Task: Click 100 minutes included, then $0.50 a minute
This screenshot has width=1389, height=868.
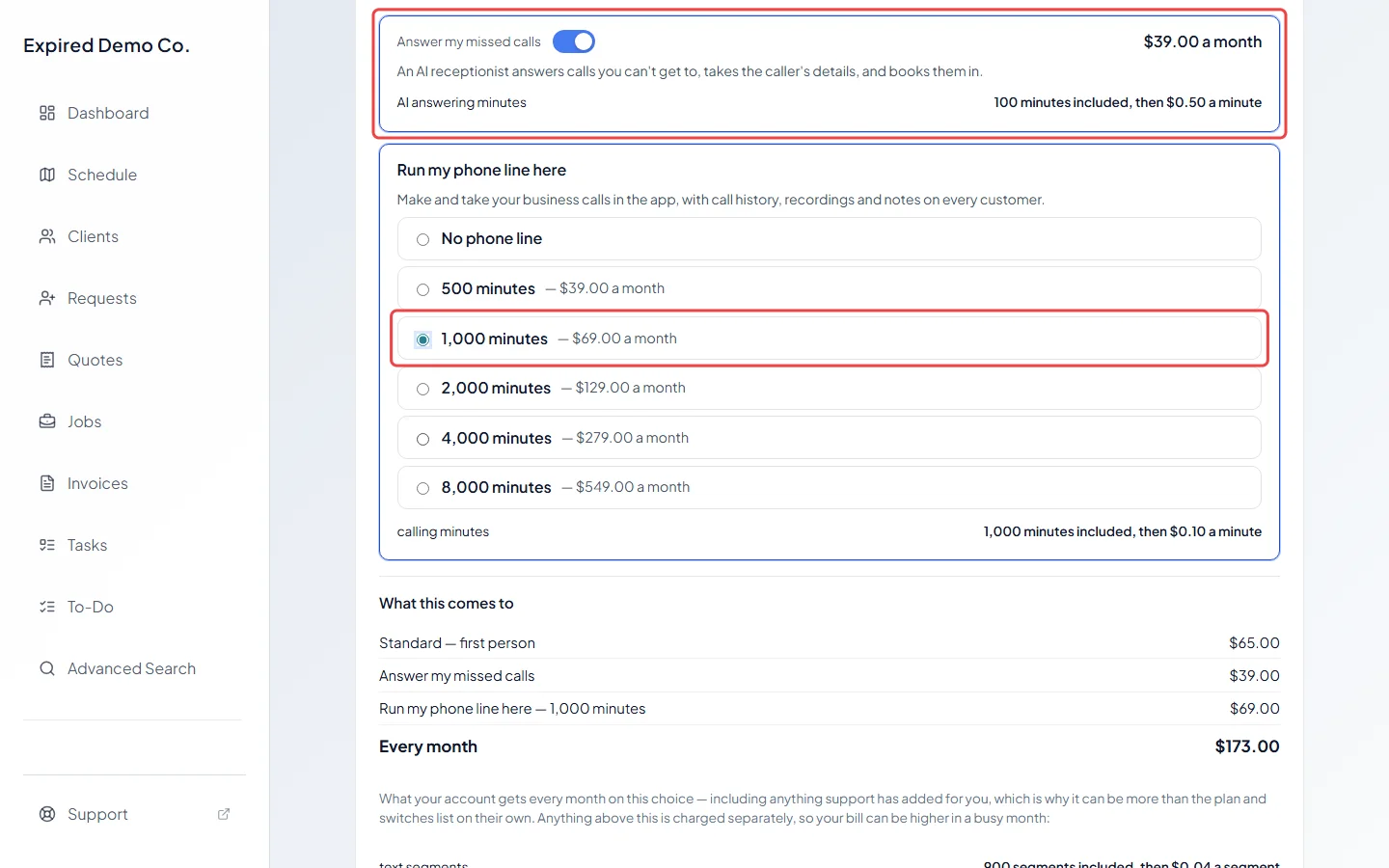Action: click(1128, 102)
